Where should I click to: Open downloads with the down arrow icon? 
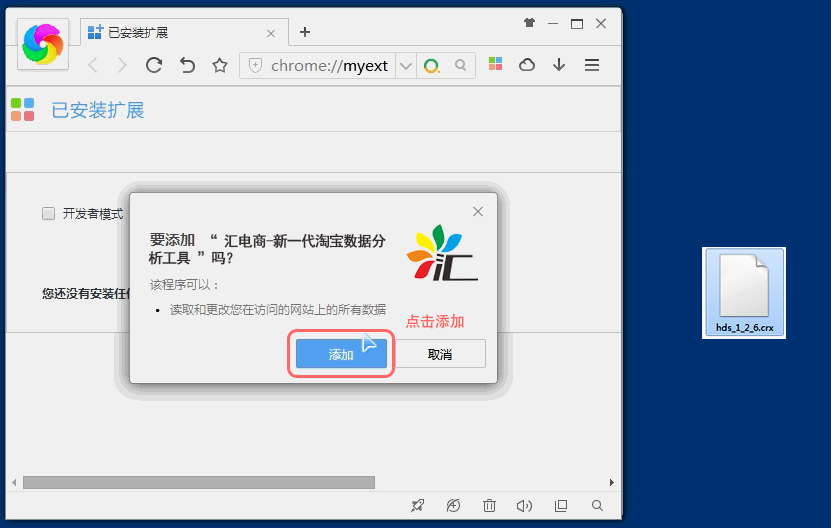click(x=559, y=65)
